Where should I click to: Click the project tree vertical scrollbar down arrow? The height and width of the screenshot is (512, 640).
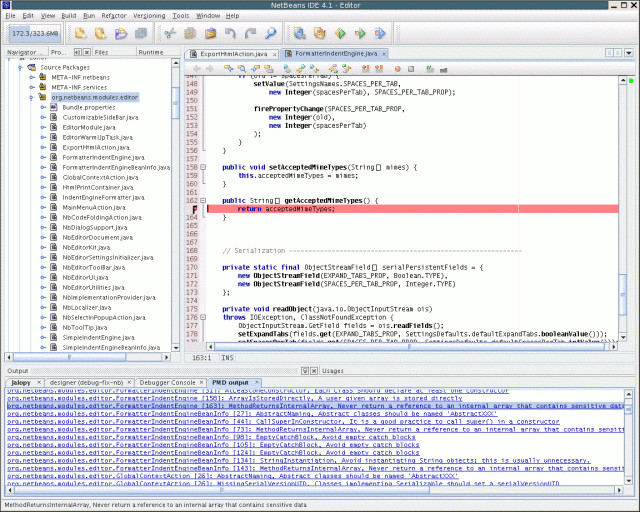coord(176,348)
